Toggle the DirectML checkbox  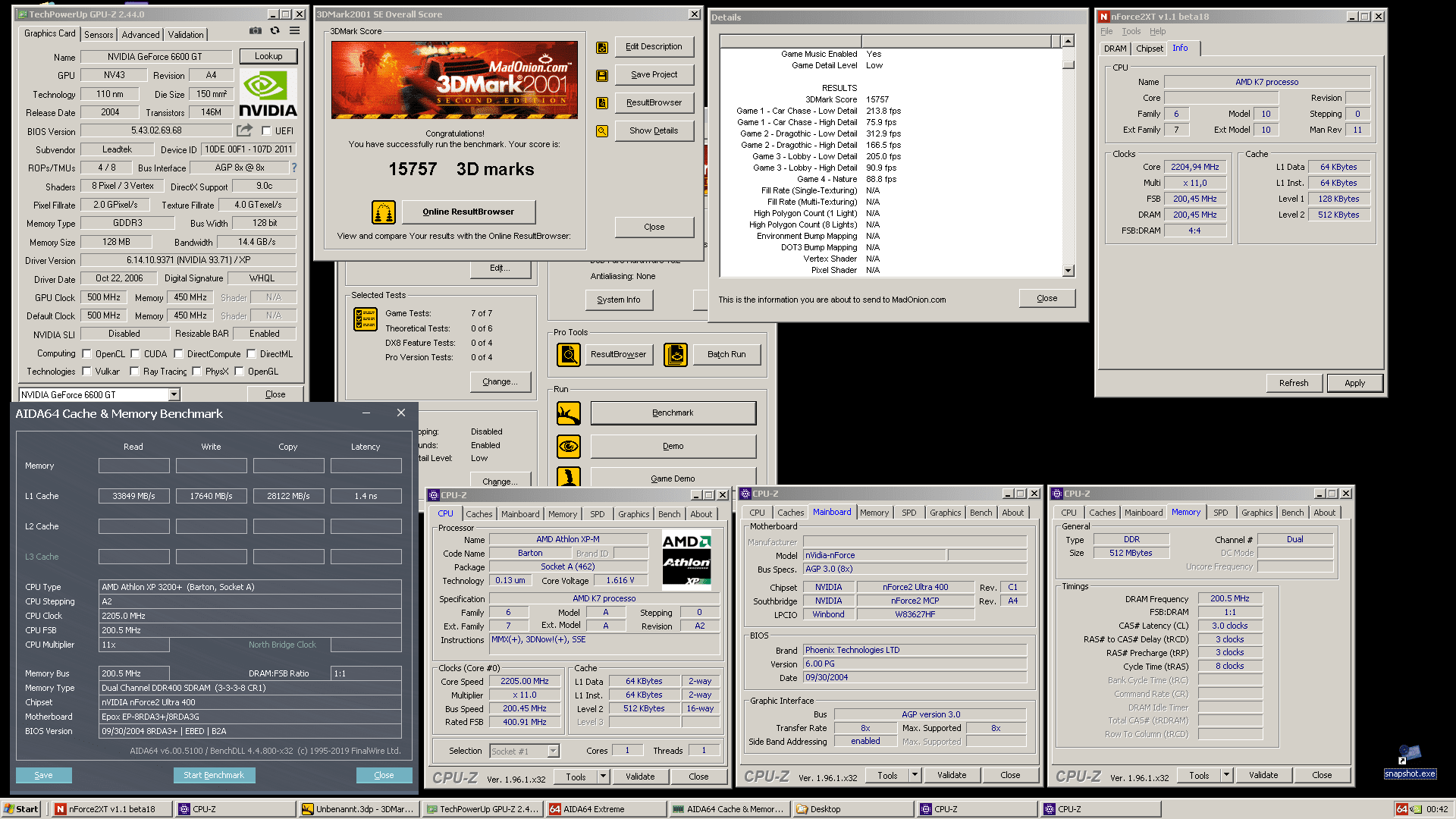[252, 354]
